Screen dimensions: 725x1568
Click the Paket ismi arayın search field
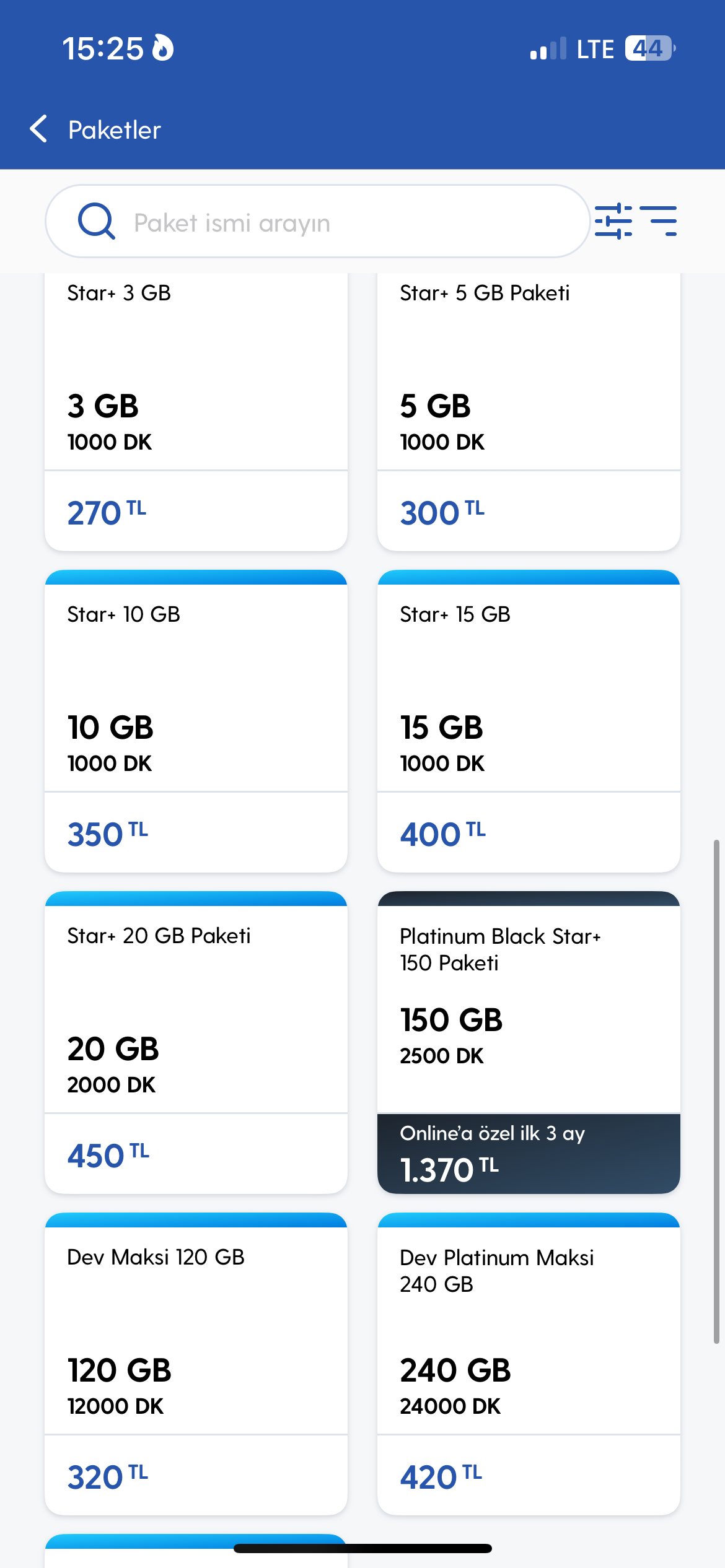tap(317, 221)
